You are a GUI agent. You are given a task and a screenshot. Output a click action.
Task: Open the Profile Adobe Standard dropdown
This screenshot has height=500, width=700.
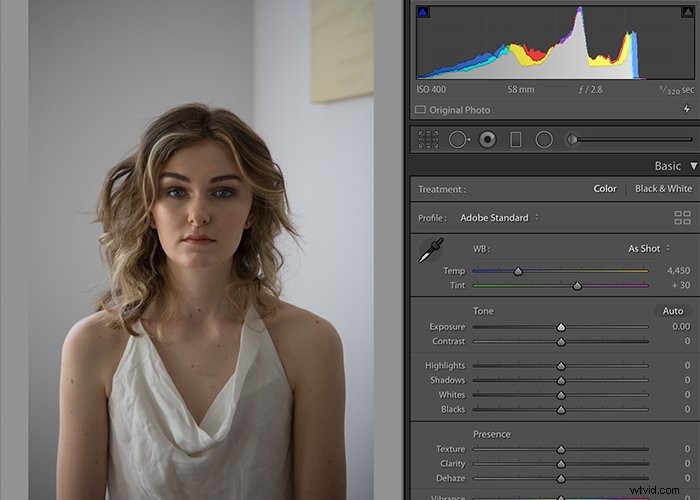(500, 218)
